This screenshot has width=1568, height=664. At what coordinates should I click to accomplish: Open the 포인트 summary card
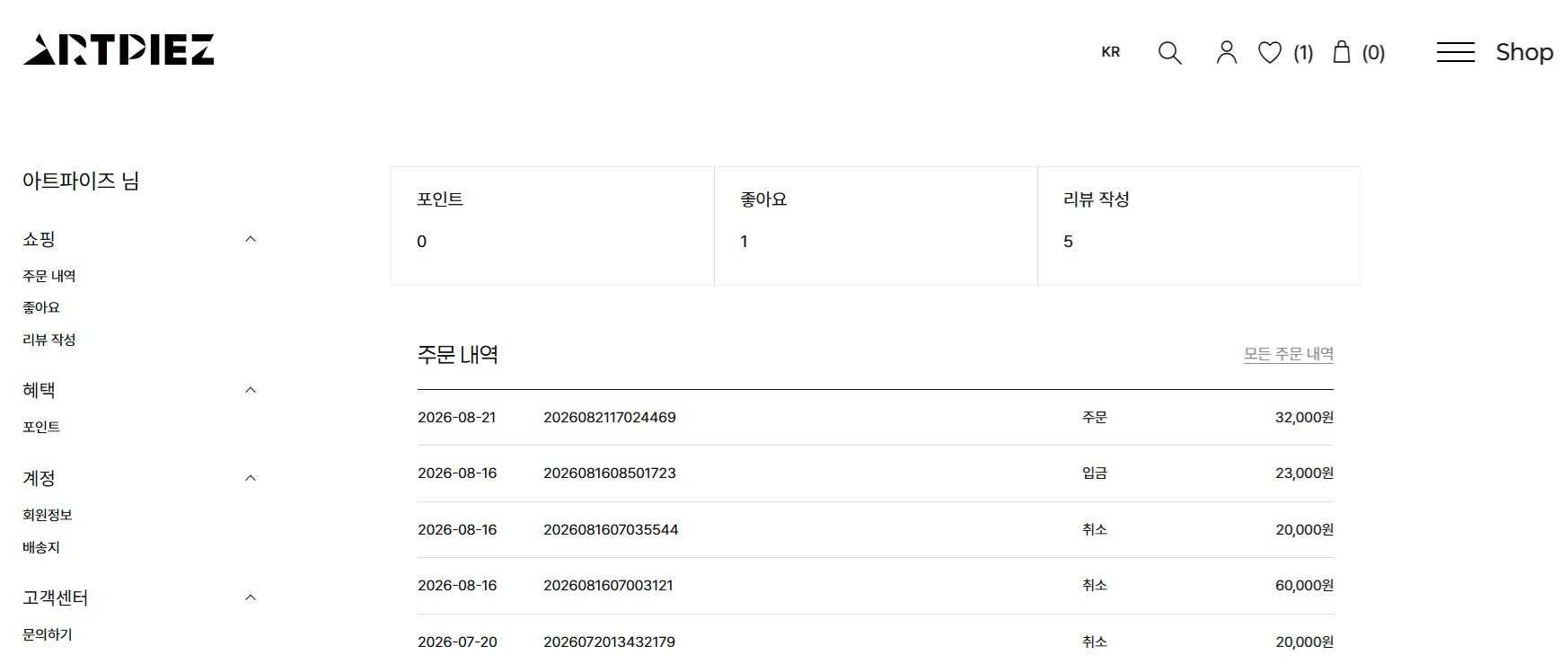tap(552, 226)
